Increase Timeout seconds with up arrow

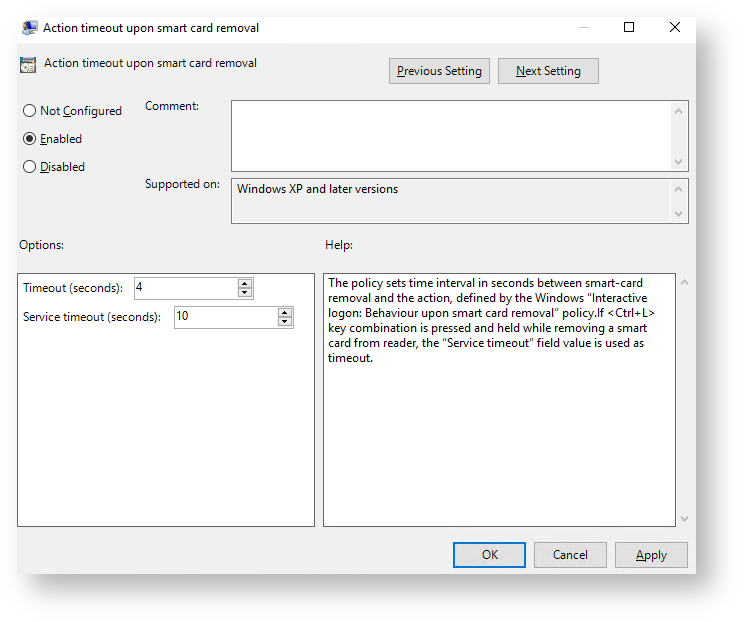click(245, 283)
